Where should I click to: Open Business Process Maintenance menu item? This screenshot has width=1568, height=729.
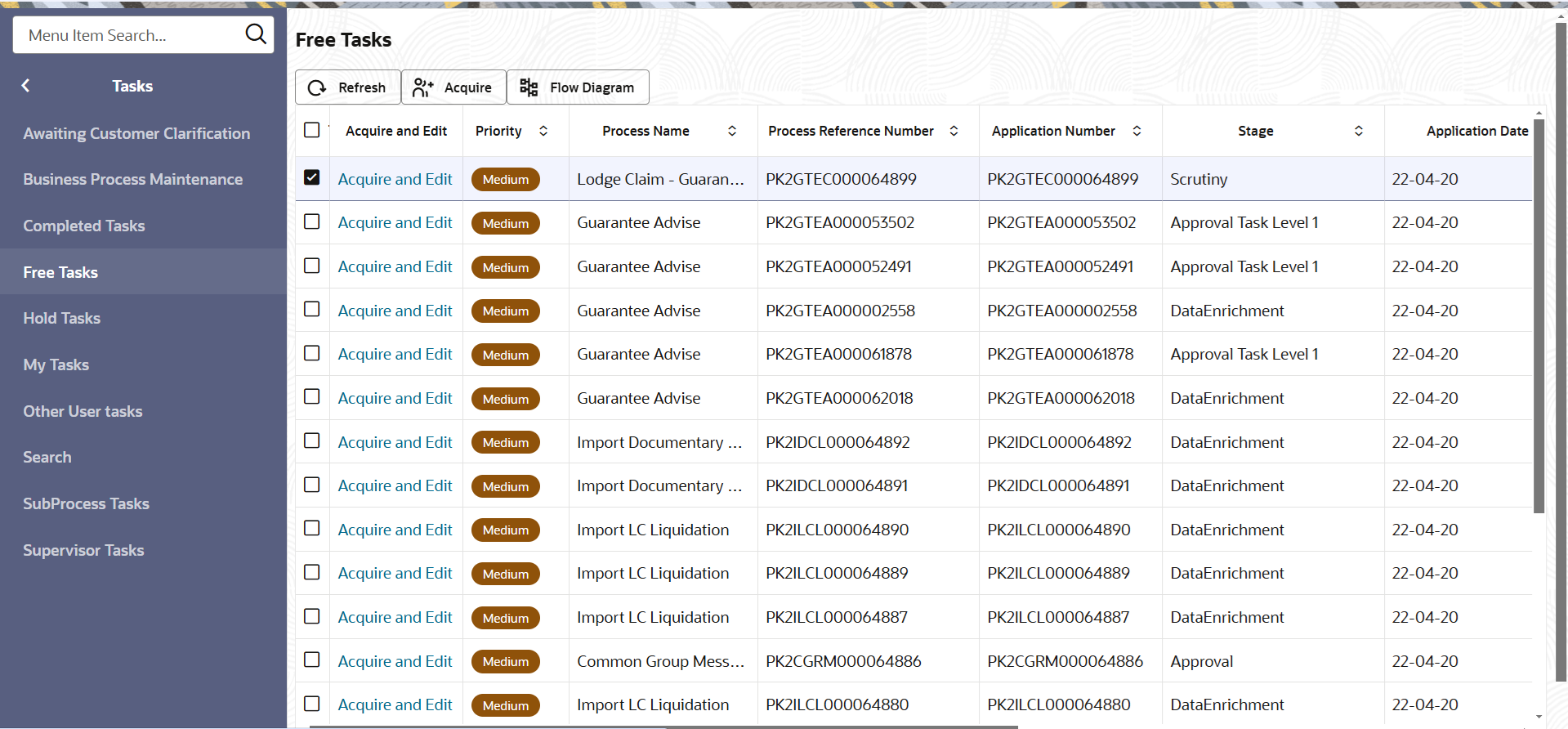tap(132, 179)
